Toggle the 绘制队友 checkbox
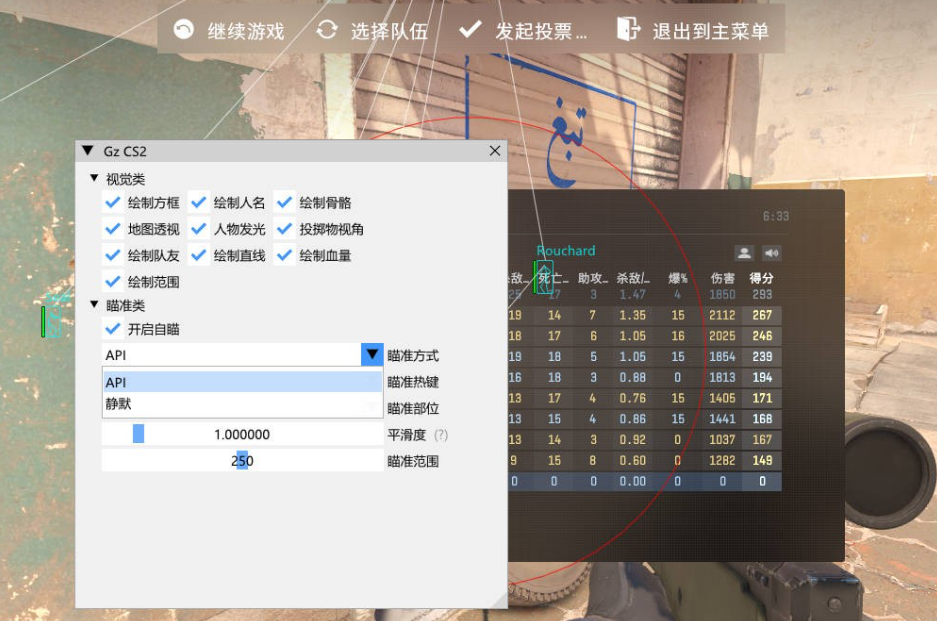This screenshot has width=937, height=621. coord(112,255)
